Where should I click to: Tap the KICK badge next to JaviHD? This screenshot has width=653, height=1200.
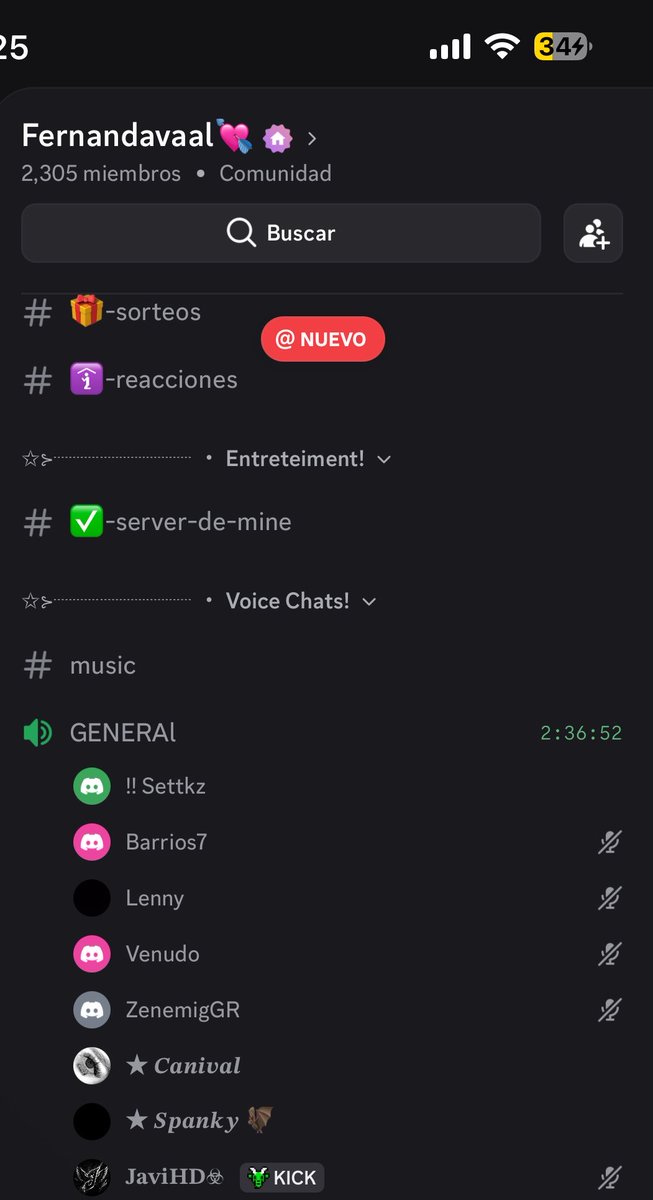[282, 1178]
